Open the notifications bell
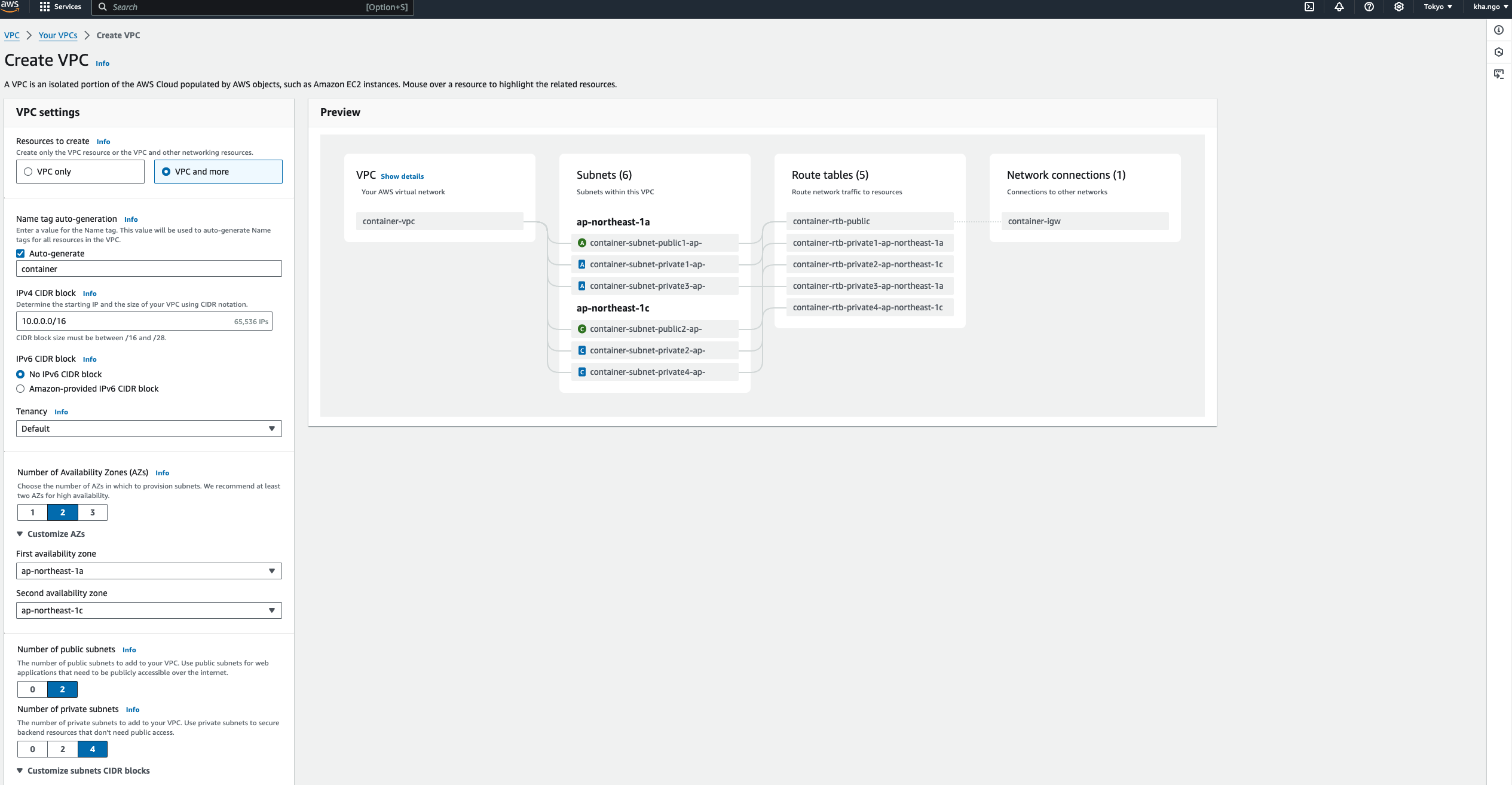Image resolution: width=1512 pixels, height=785 pixels. pyautogui.click(x=1339, y=7)
